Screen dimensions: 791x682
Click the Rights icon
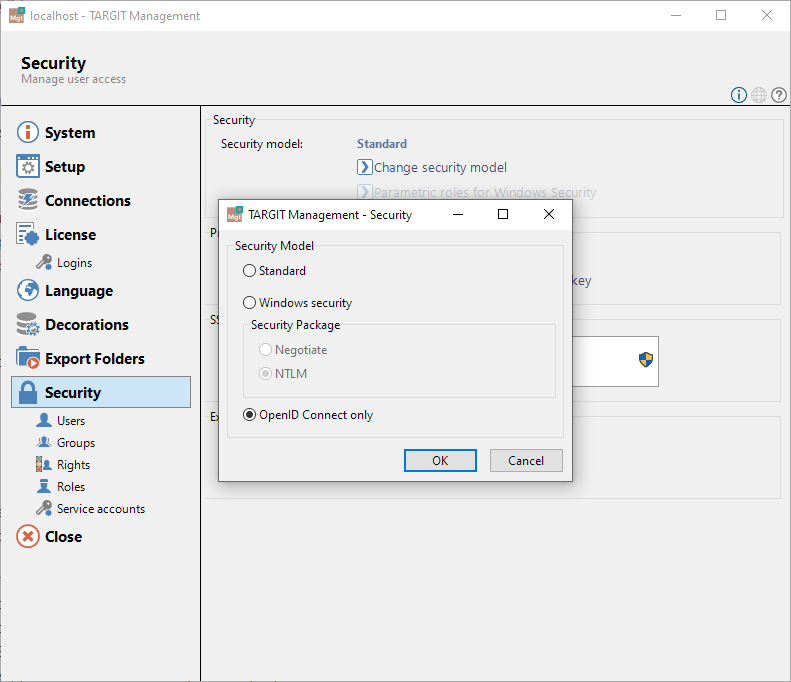(44, 464)
